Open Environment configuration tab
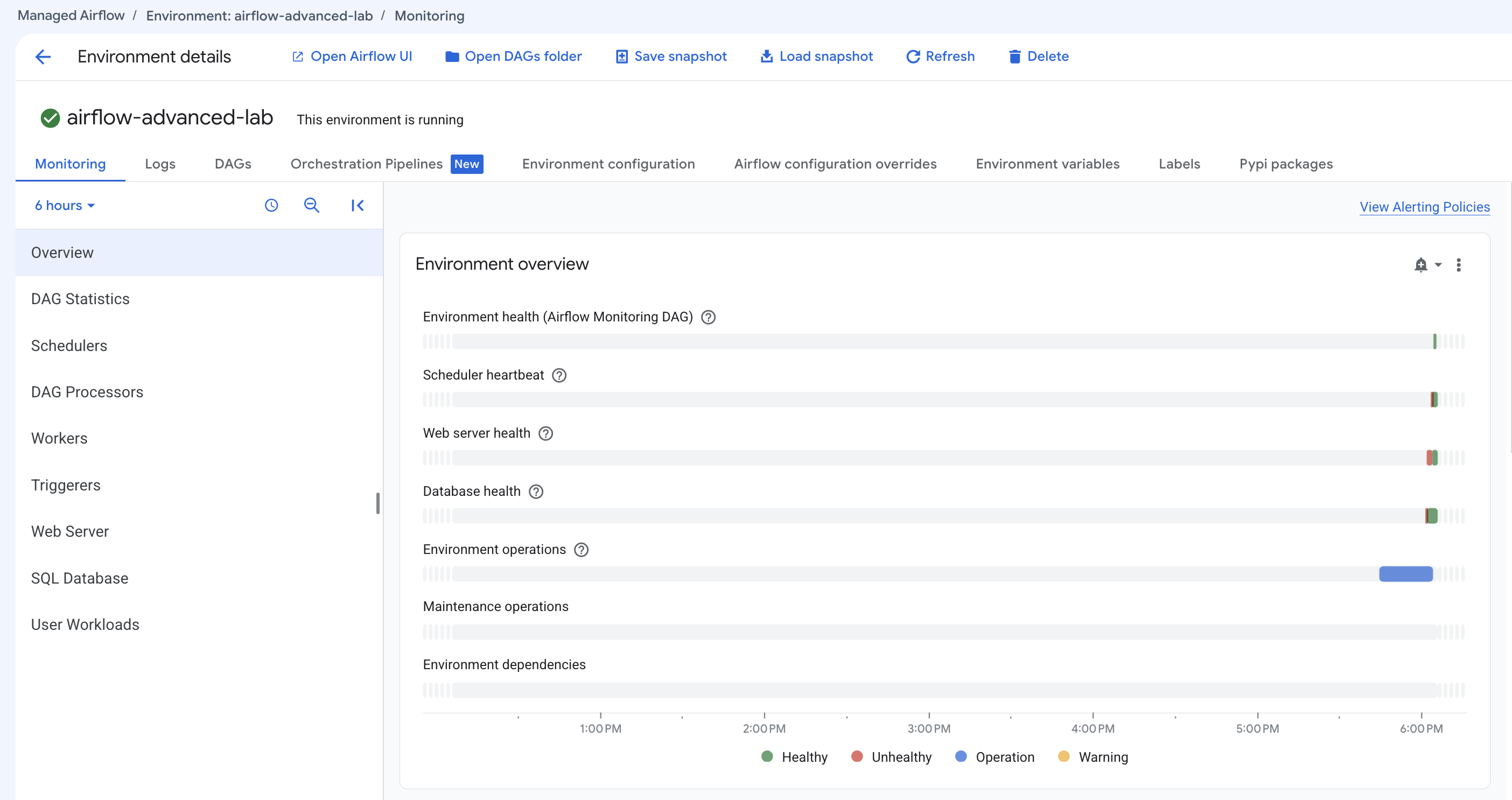The width and height of the screenshot is (1512, 800). tap(608, 164)
